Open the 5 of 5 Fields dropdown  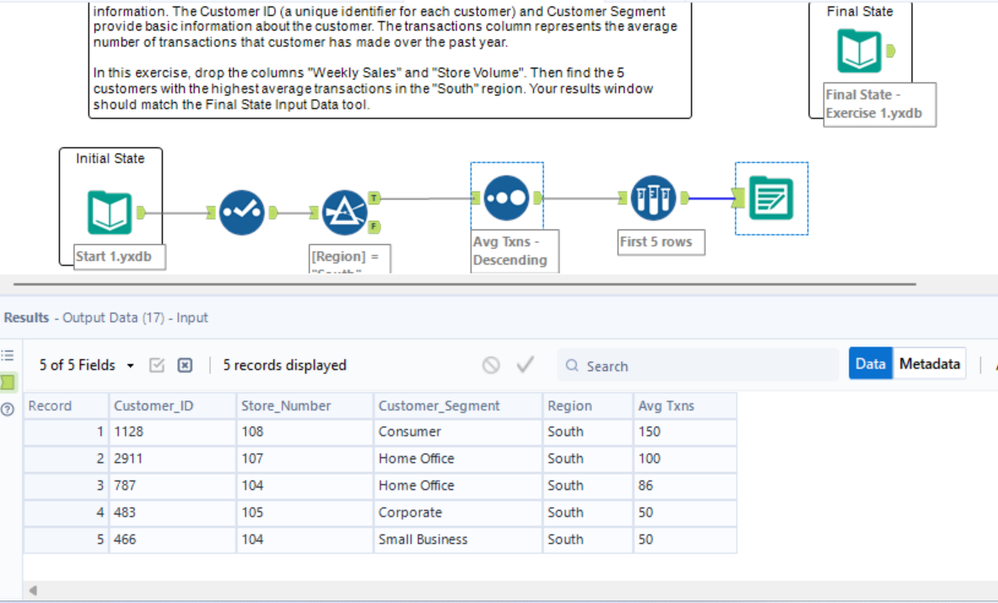[x=87, y=365]
